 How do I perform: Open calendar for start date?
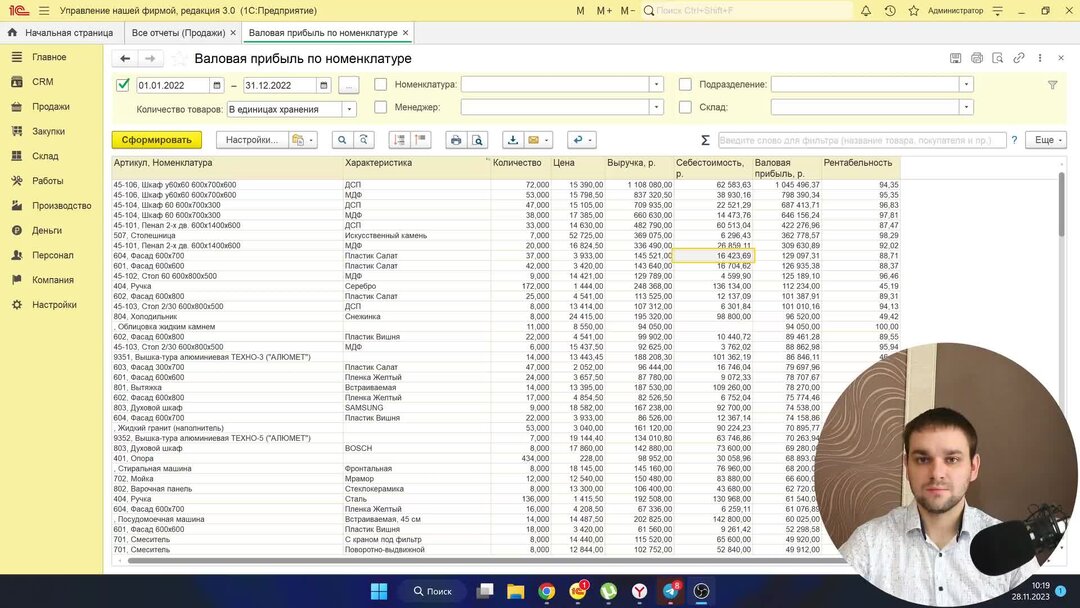point(216,85)
